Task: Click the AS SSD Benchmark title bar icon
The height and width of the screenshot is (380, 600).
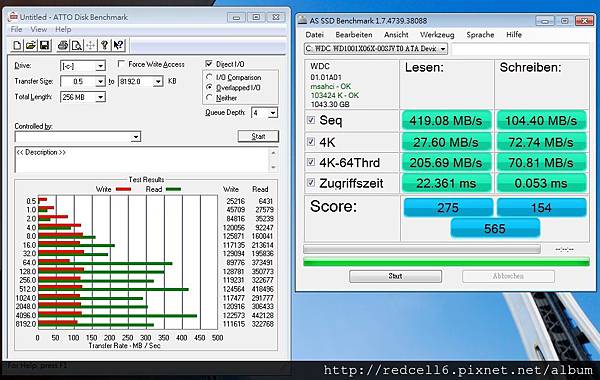Action: (x=302, y=20)
